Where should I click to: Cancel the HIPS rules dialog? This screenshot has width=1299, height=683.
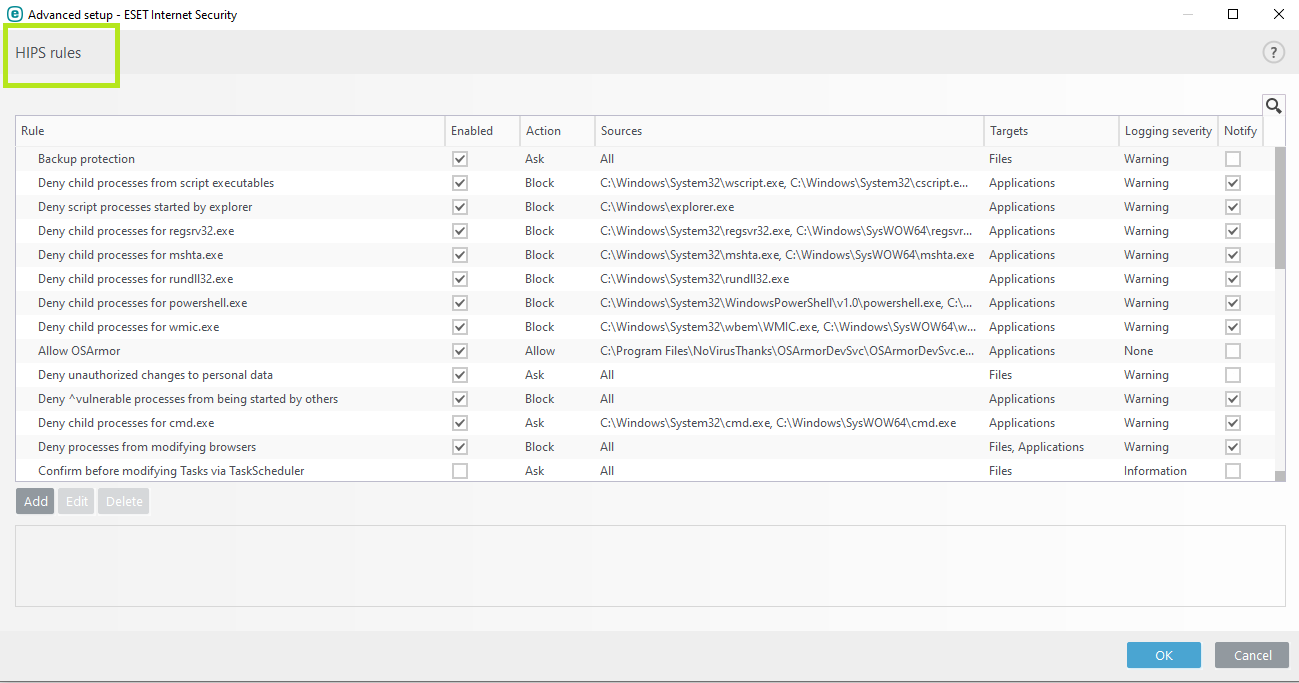click(1251, 655)
